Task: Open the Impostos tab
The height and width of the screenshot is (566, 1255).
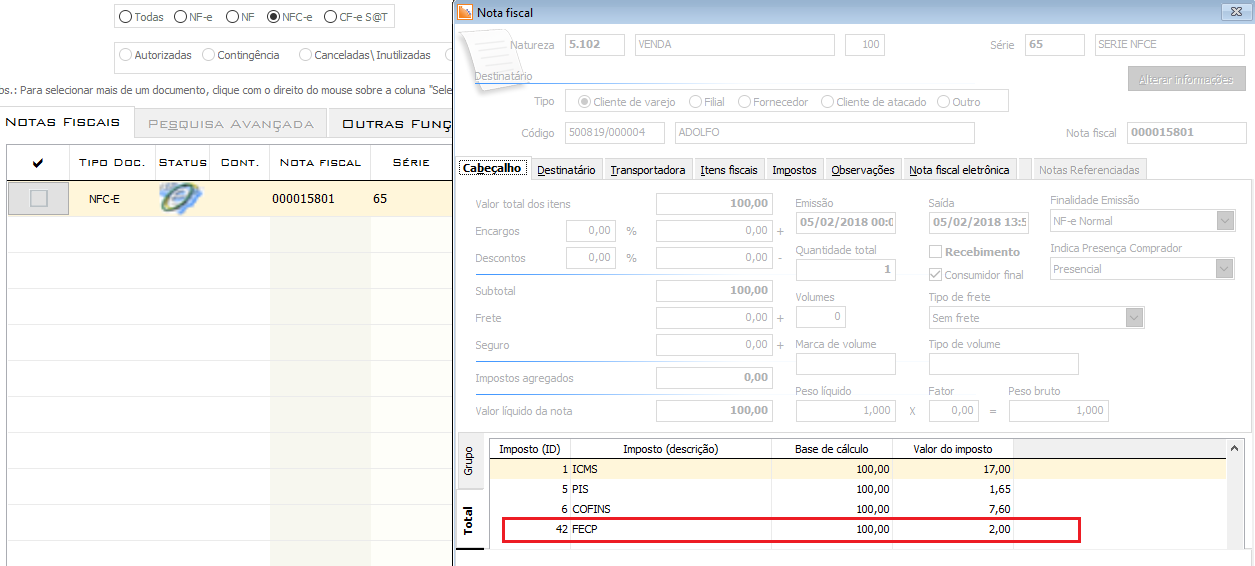Action: (795, 170)
